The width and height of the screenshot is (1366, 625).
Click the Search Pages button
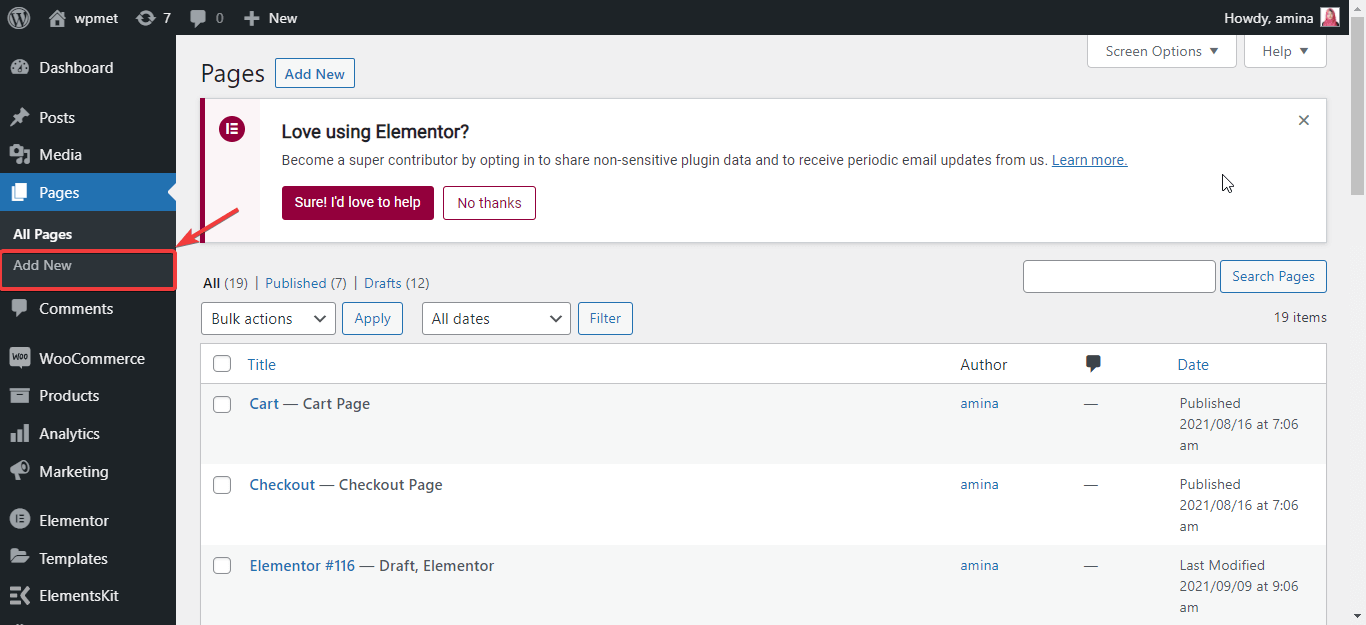coord(1273,277)
